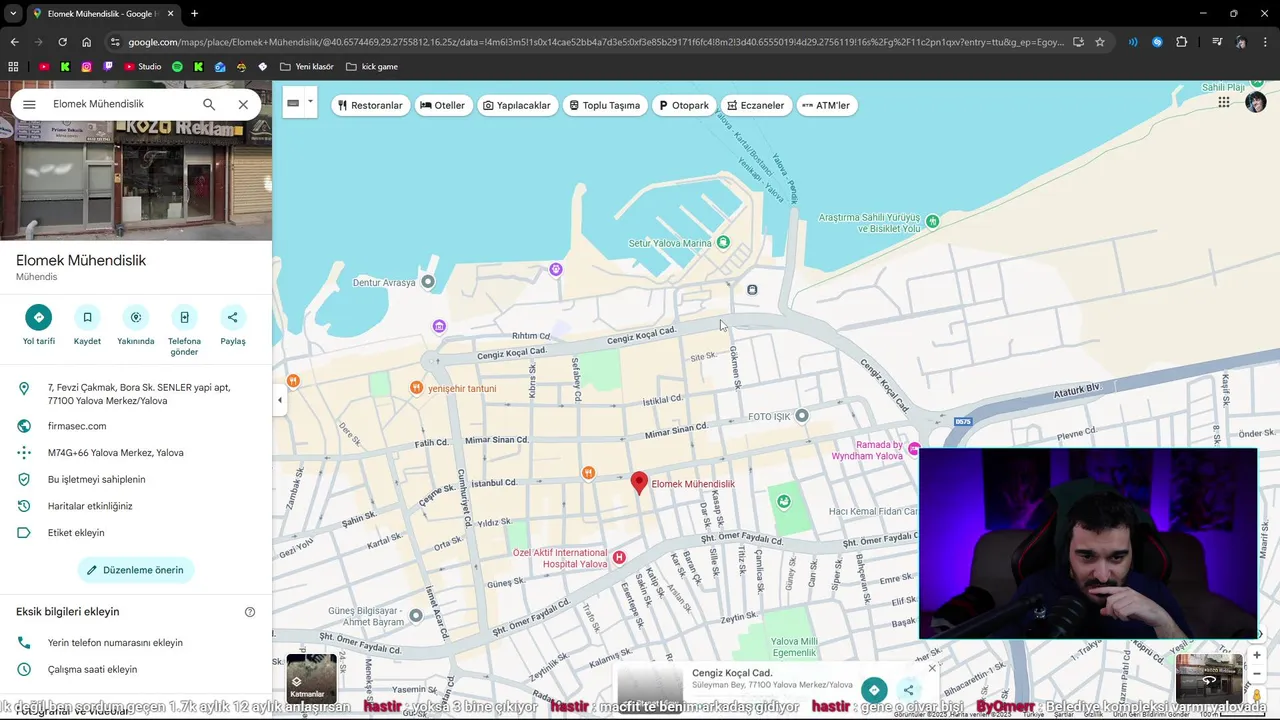Click directions on Cengiz Koçal Cad. card
1280x720 pixels.
click(874, 690)
